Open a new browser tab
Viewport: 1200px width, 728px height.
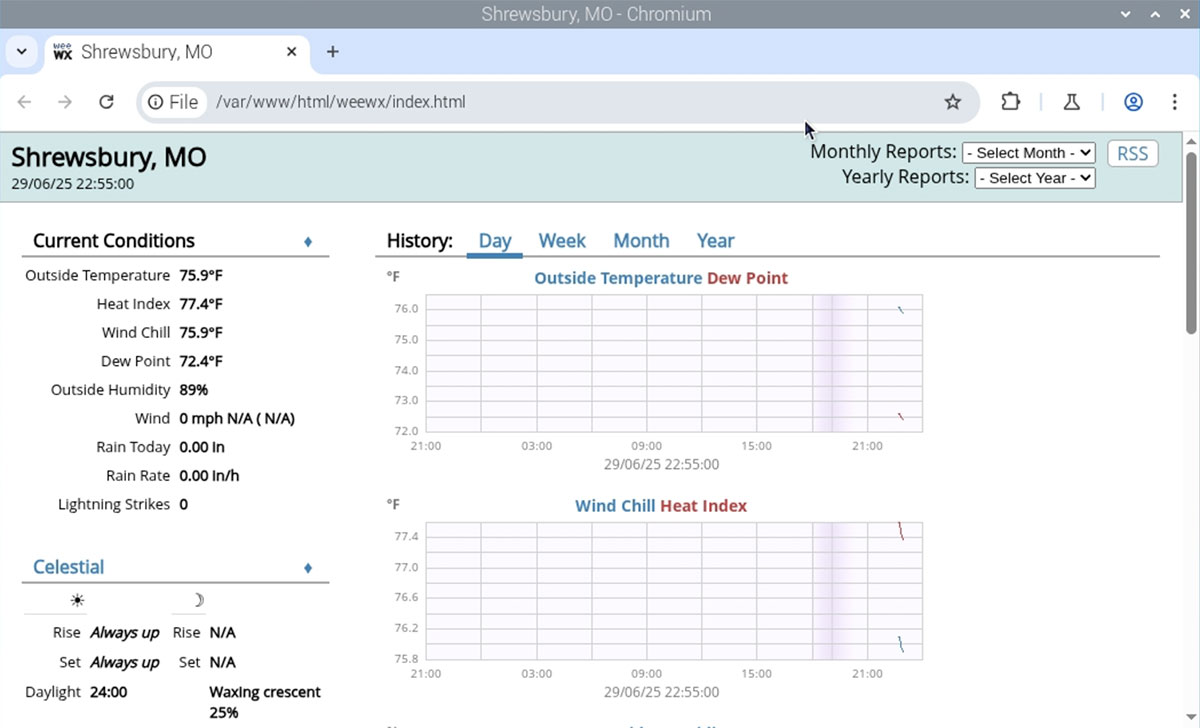tap(333, 52)
